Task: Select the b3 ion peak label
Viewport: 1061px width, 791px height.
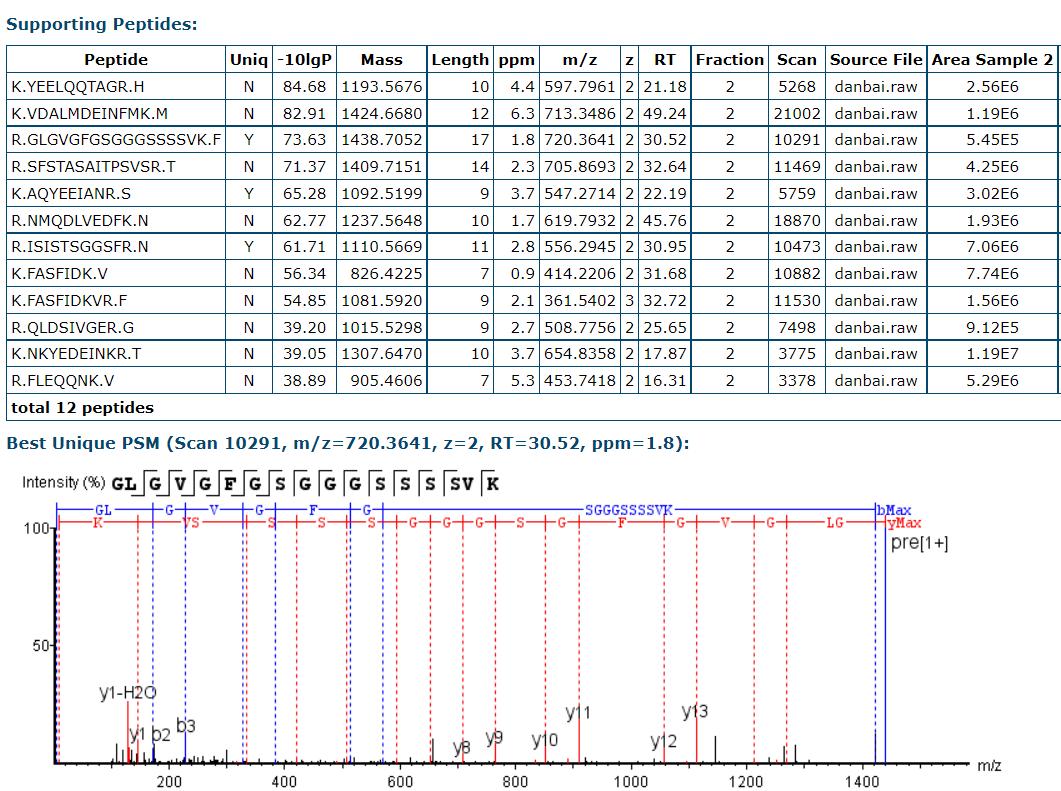Action: point(186,725)
